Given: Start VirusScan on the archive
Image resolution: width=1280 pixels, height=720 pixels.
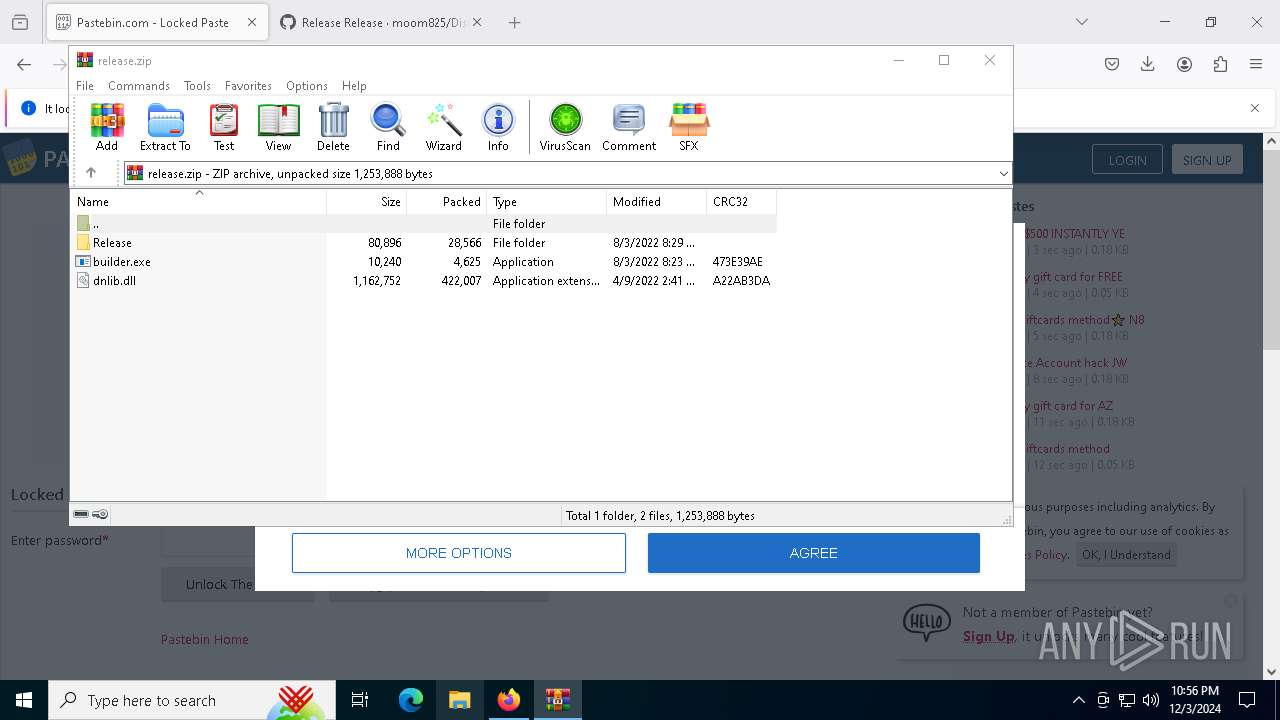Looking at the screenshot, I should tap(565, 127).
